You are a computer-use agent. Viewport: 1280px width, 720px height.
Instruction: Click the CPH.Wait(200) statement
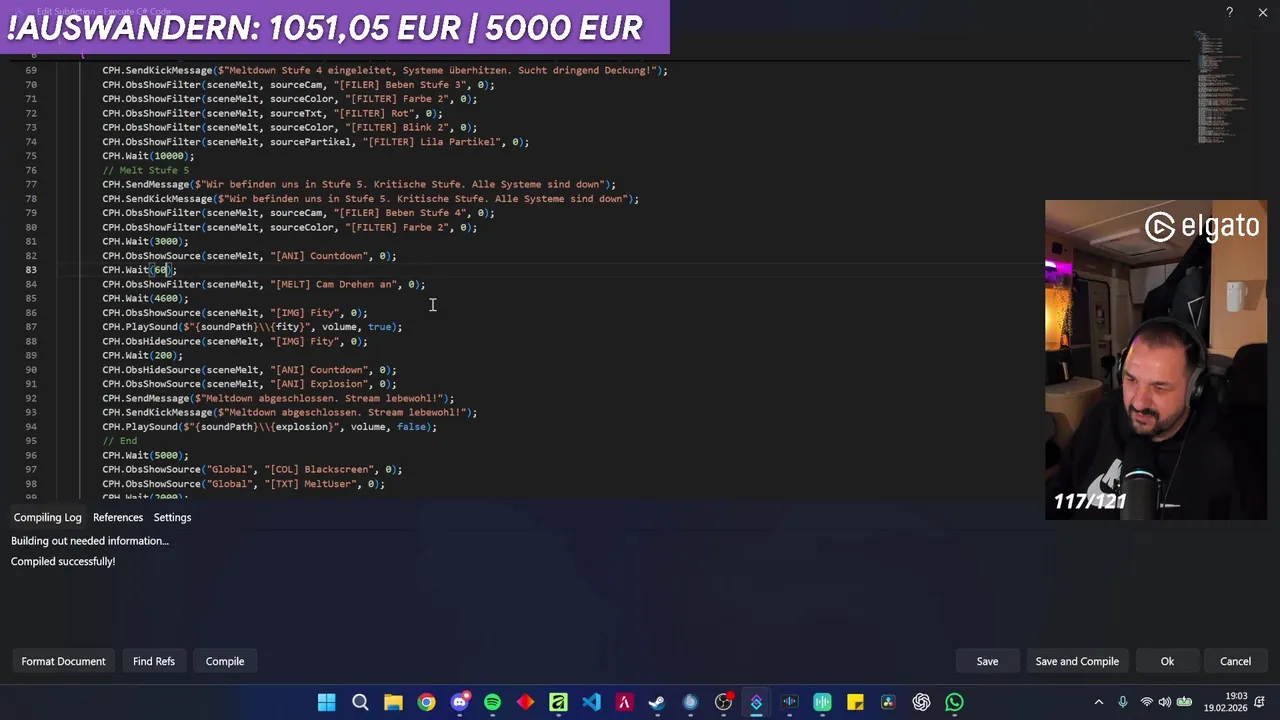(142, 355)
